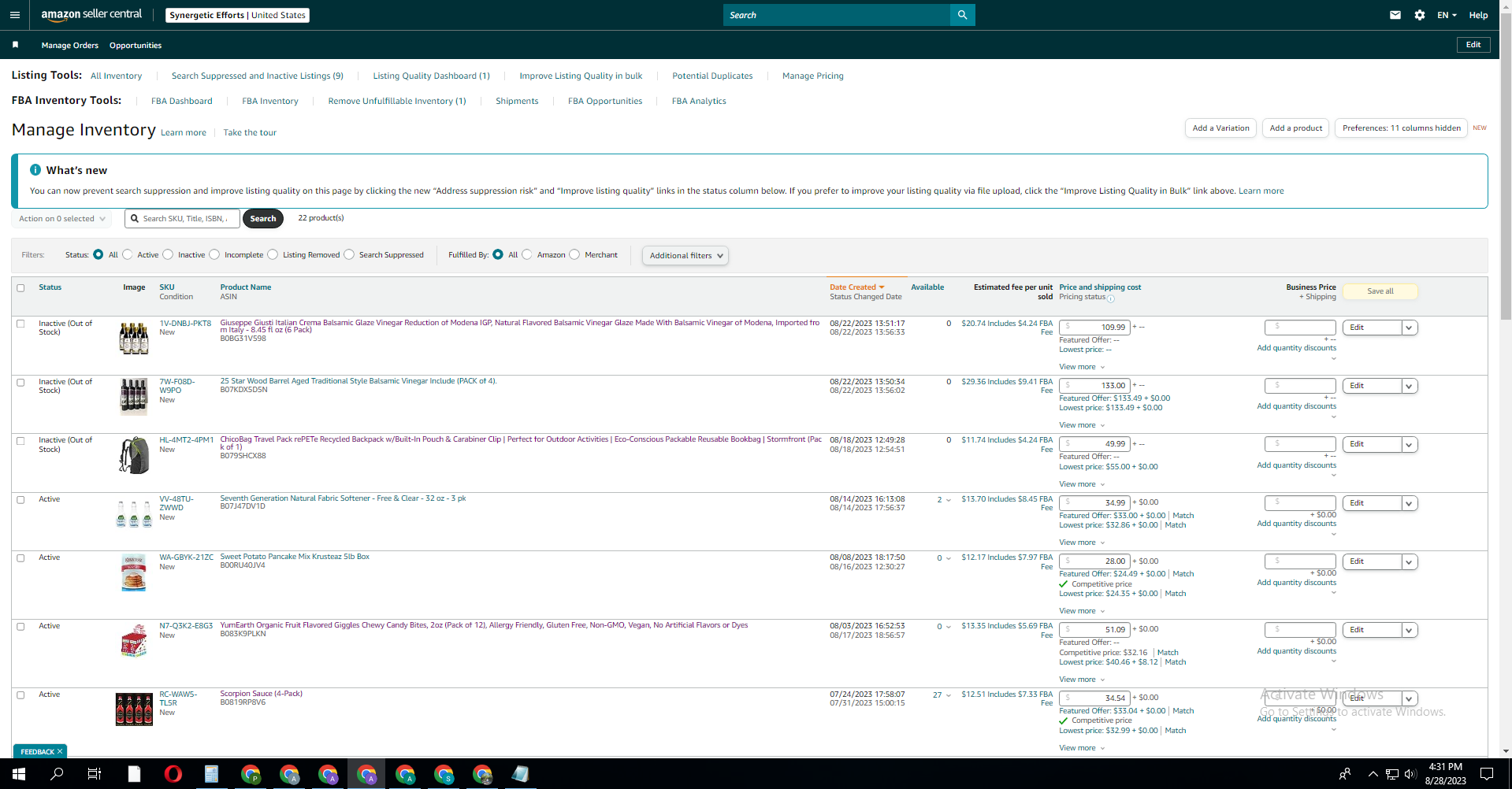Open the Windows notification center
This screenshot has height=789, width=1512.
tap(1487, 774)
